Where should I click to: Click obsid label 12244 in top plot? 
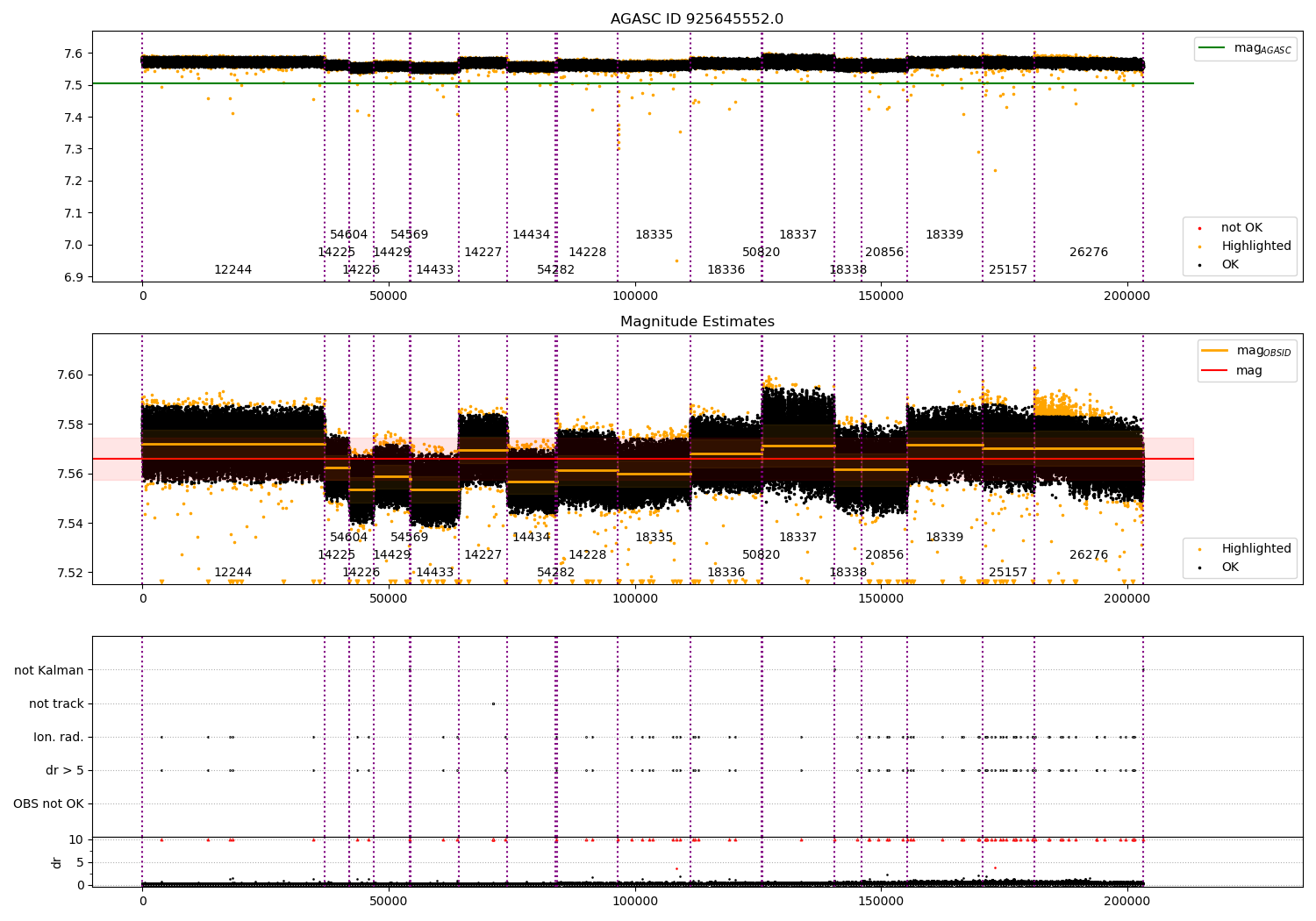pos(233,270)
